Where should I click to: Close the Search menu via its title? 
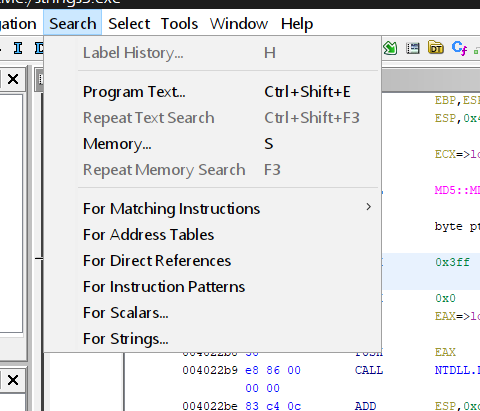point(73,24)
